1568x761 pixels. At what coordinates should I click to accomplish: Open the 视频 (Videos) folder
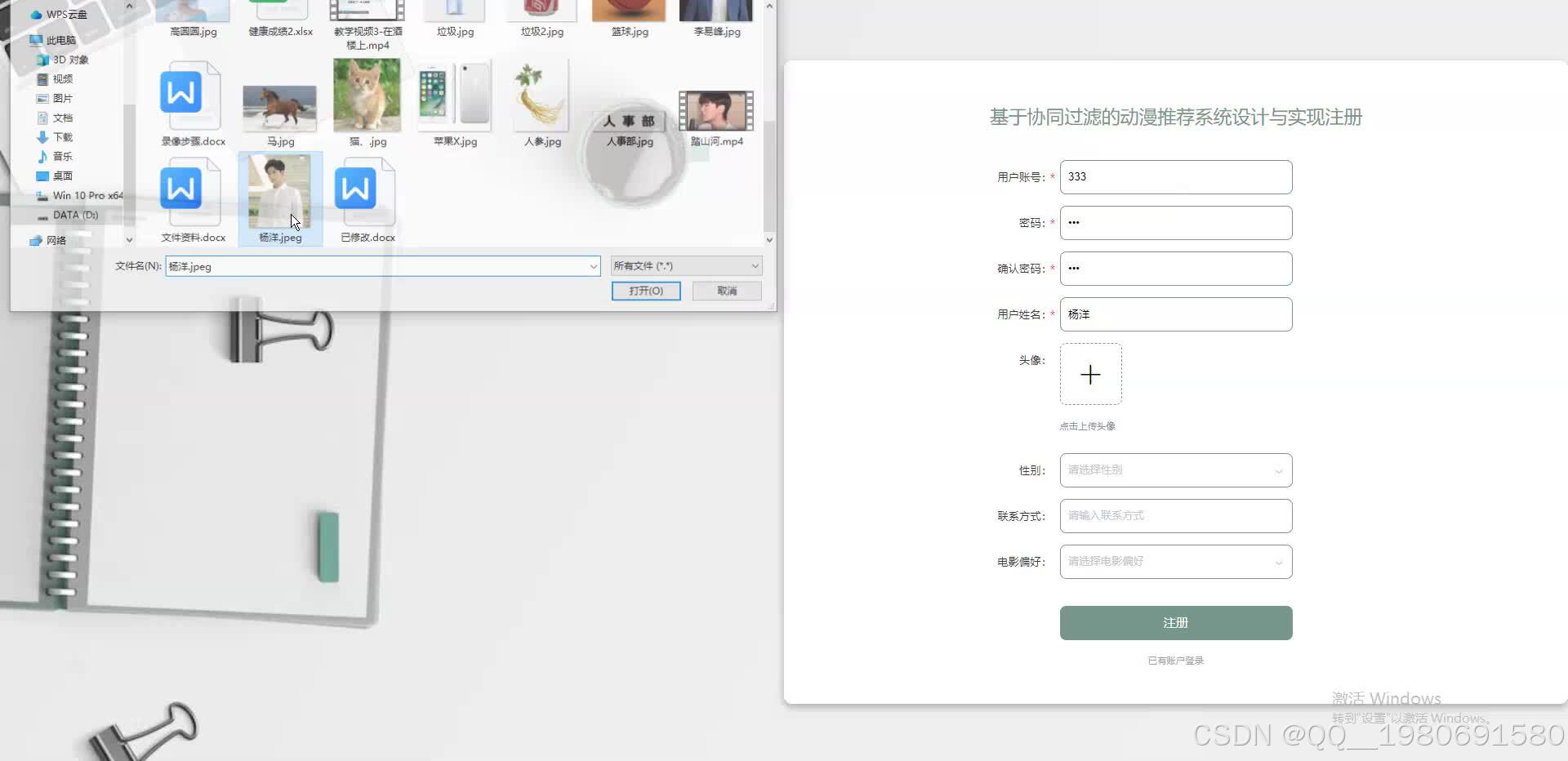click(61, 78)
